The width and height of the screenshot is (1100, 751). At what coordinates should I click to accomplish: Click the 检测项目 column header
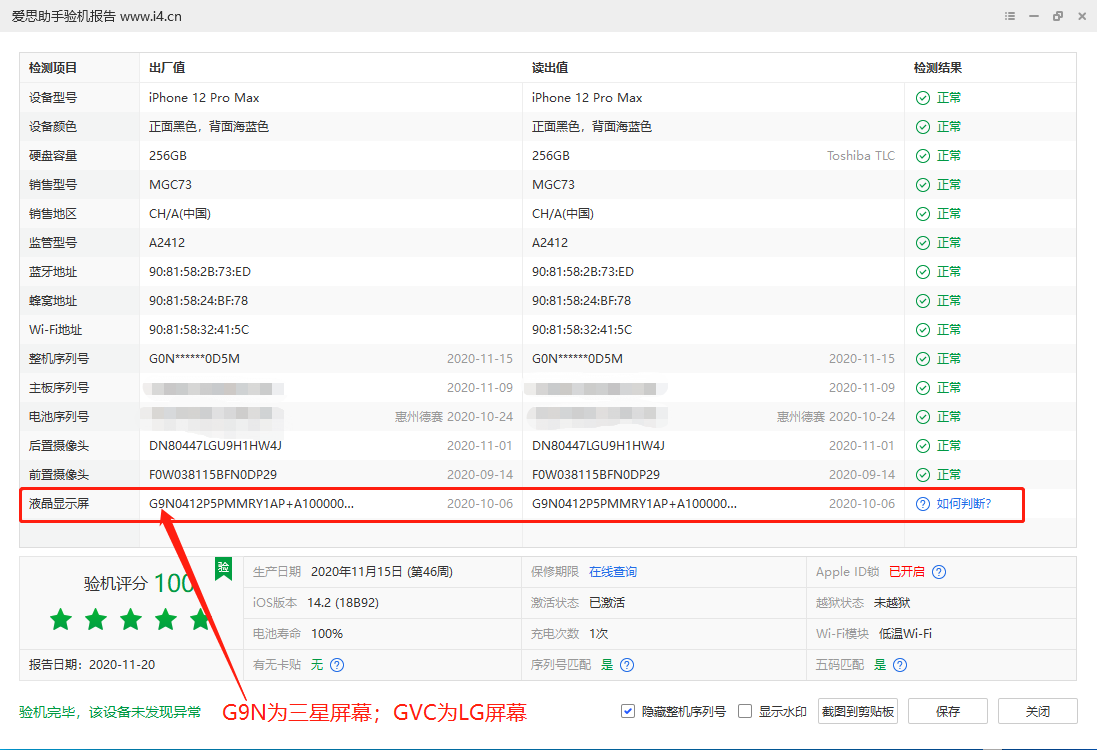tap(53, 68)
